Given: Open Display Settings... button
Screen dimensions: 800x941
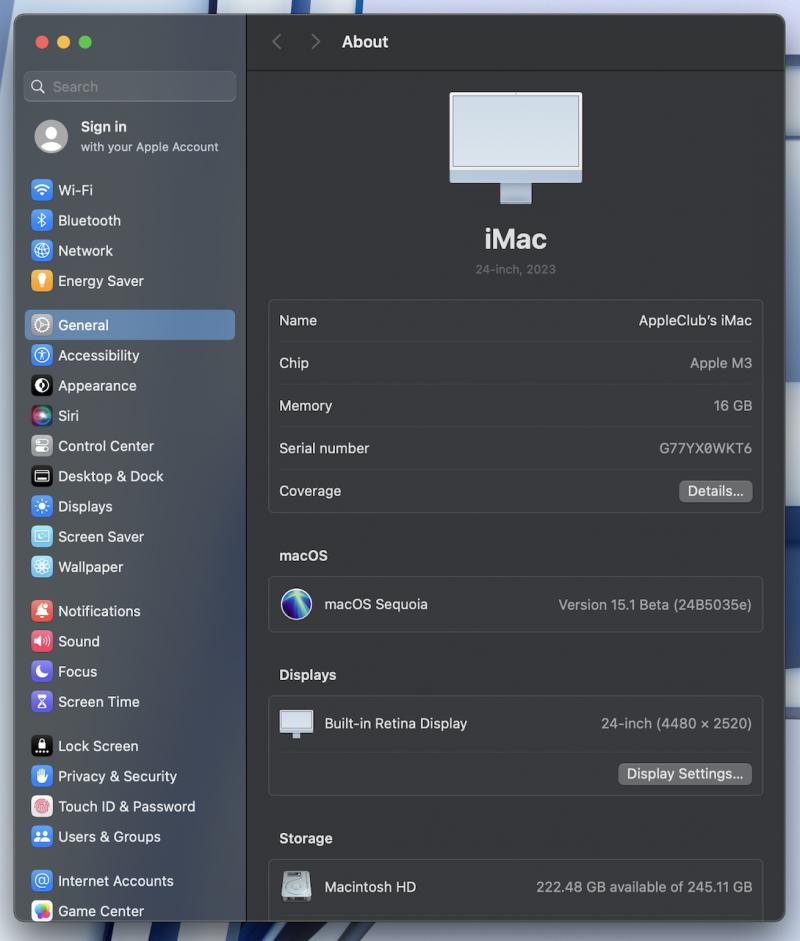Looking at the screenshot, I should coord(685,774).
